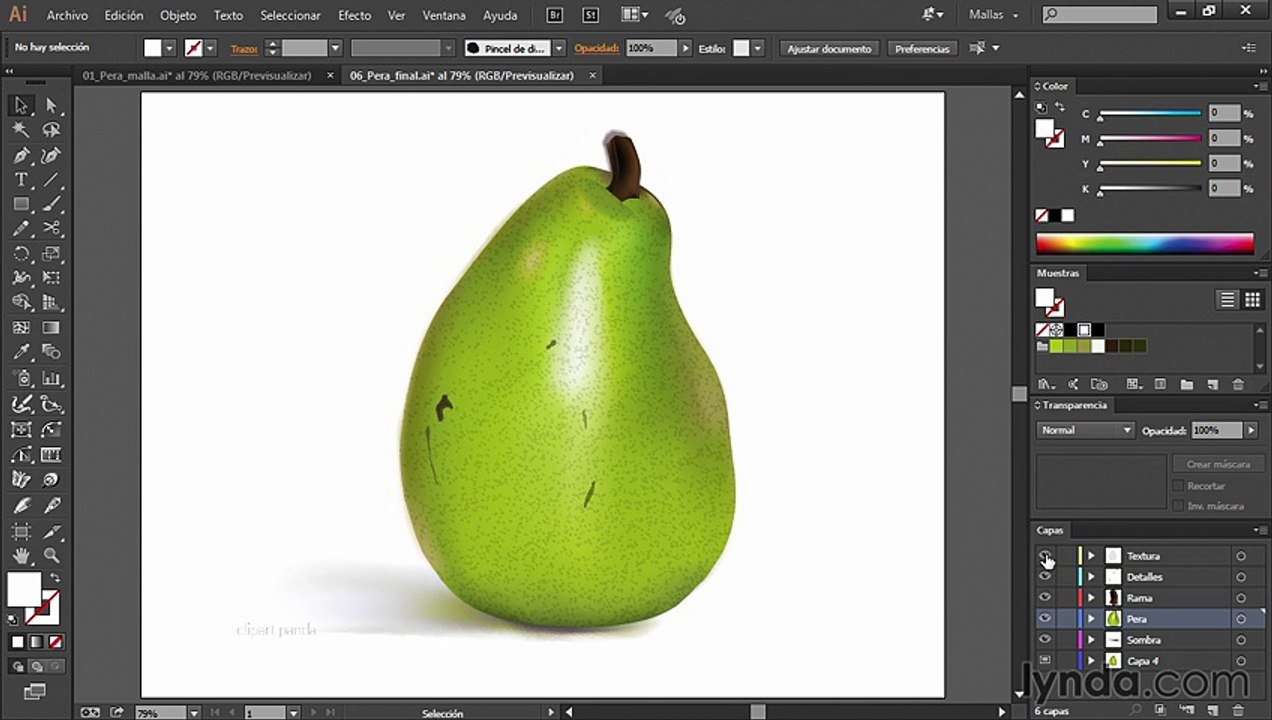Open the Objeto menu
This screenshot has width=1272, height=720.
pyautogui.click(x=178, y=15)
